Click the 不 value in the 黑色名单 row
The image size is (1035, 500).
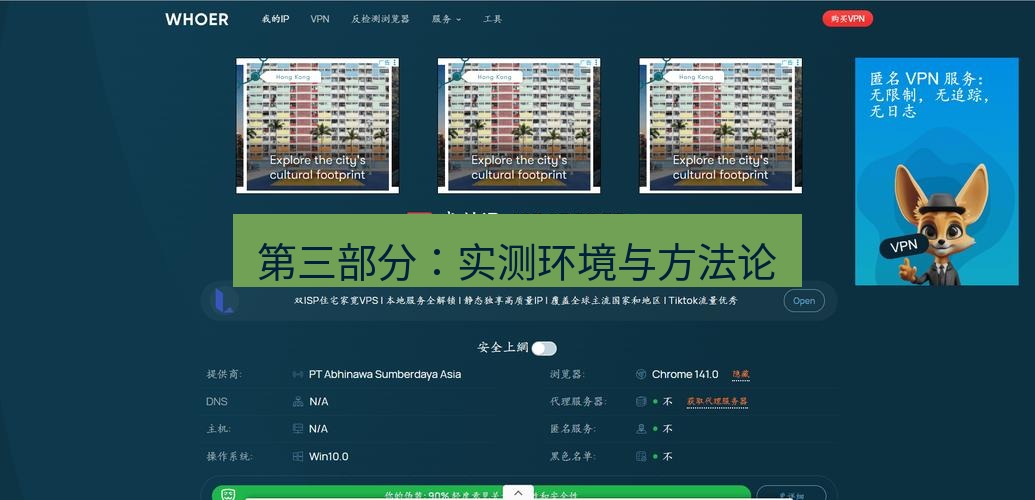(667, 456)
